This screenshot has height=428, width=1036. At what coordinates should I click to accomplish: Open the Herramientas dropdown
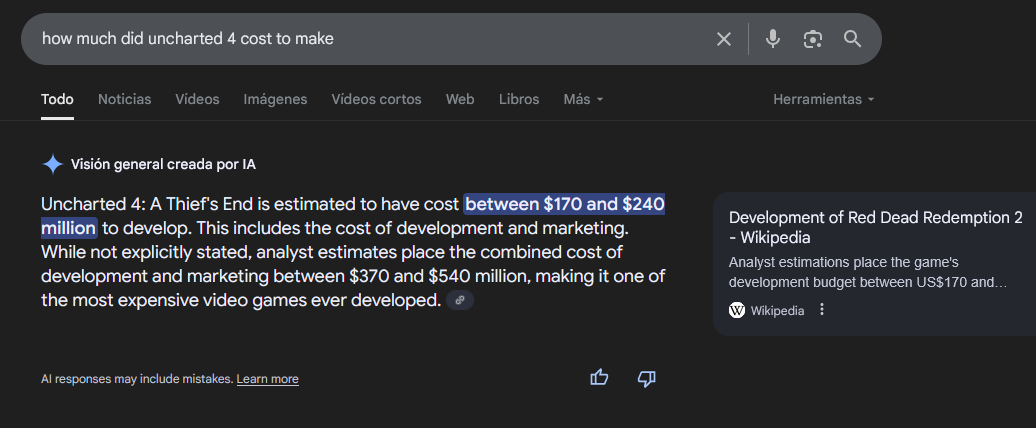coord(824,99)
